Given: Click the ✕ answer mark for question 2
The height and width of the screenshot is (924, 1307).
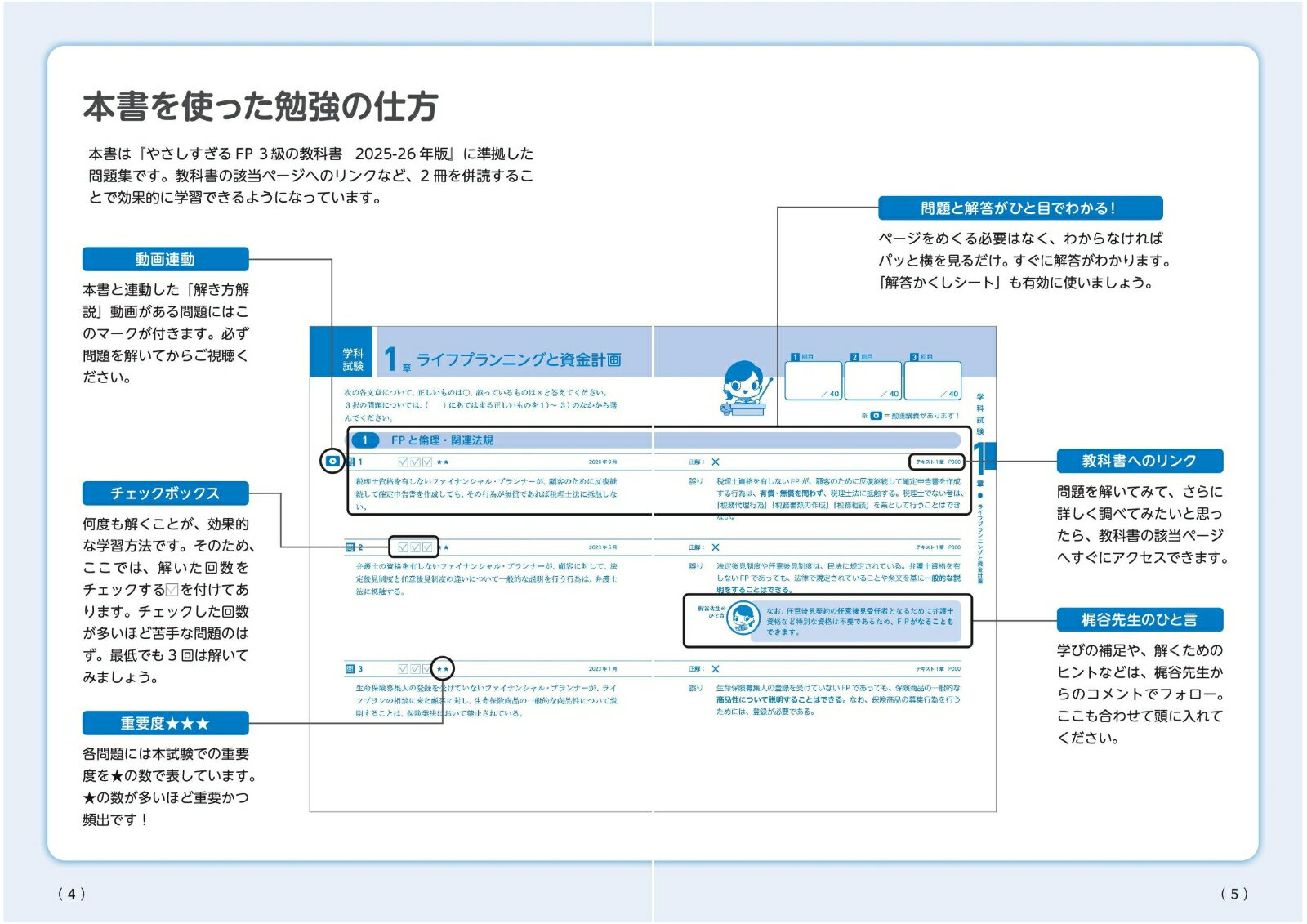Looking at the screenshot, I should pos(716,547).
